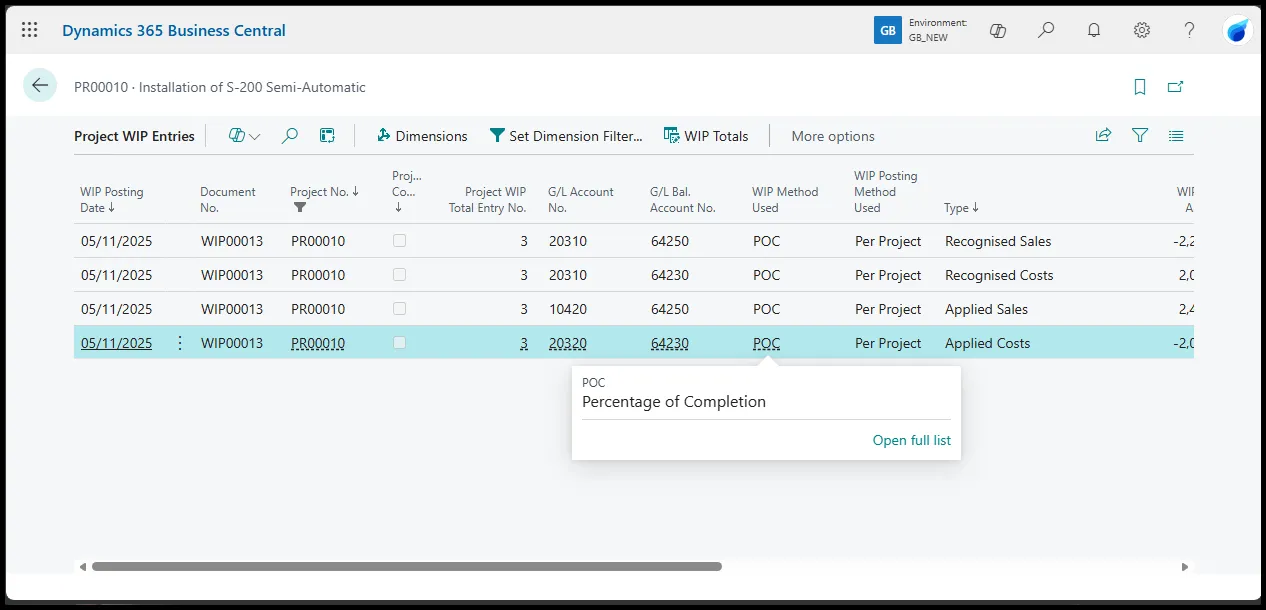This screenshot has height=610, width=1266.
Task: Open the help question mark
Action: pyautogui.click(x=1189, y=30)
